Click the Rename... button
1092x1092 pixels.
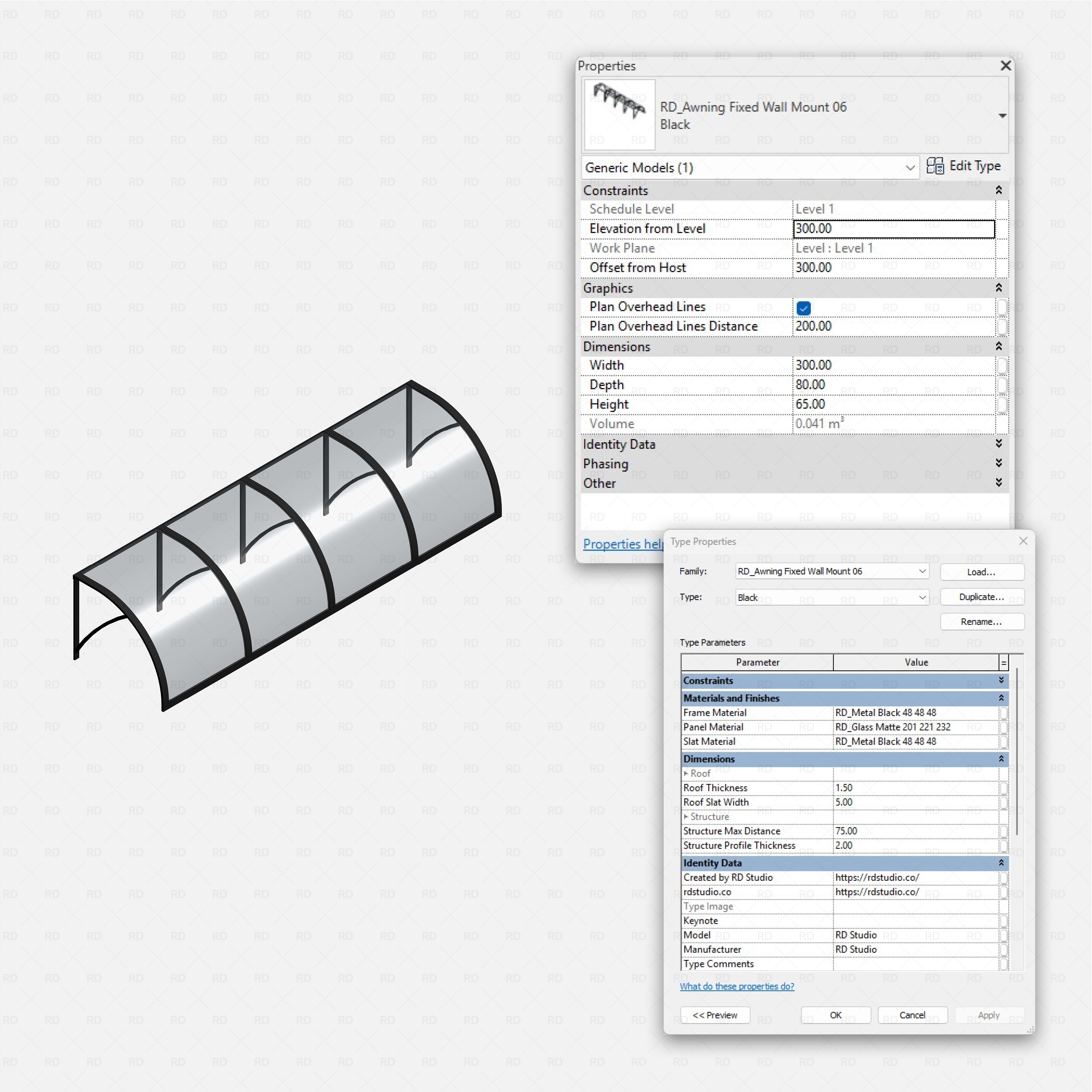(982, 622)
